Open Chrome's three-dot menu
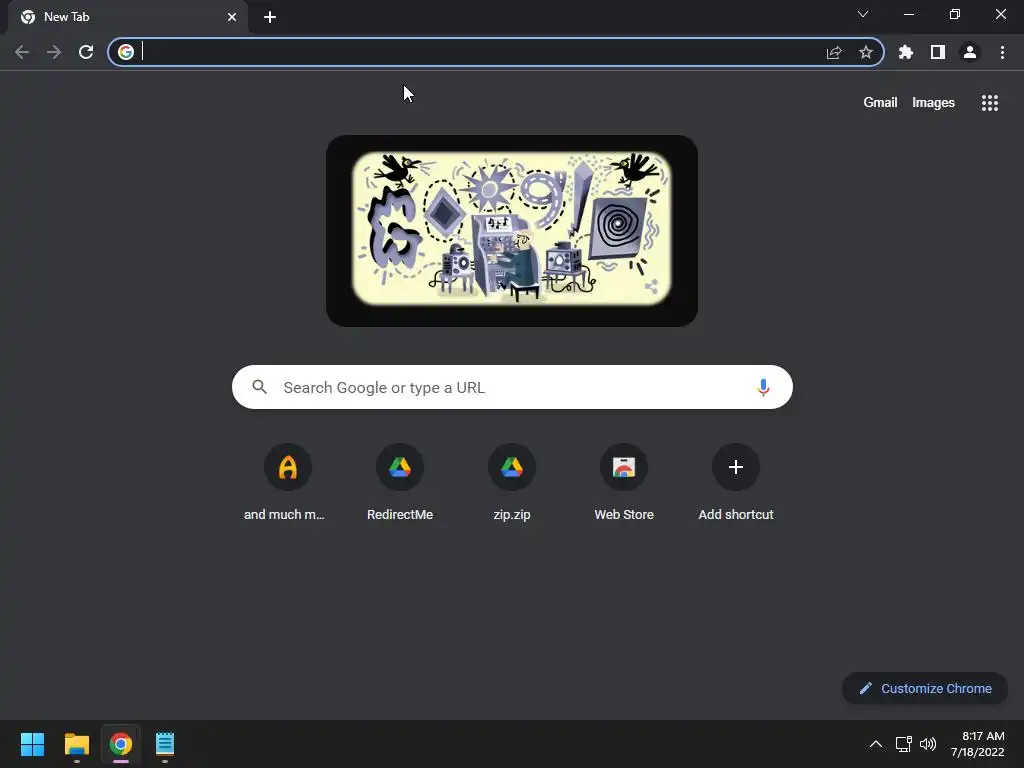Viewport: 1024px width, 768px height. click(1002, 52)
